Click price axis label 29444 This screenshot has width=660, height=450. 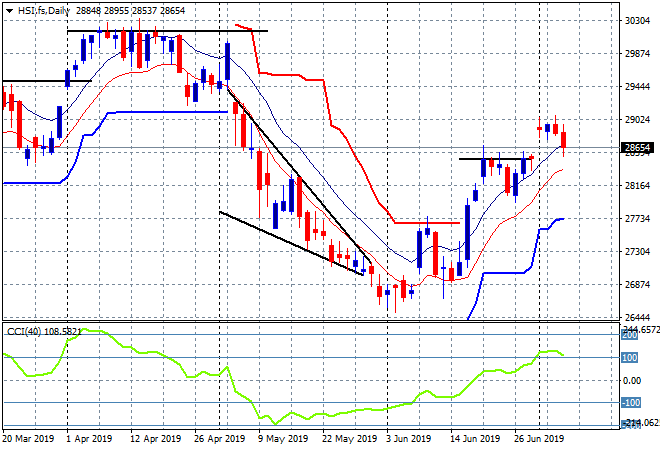point(637,87)
